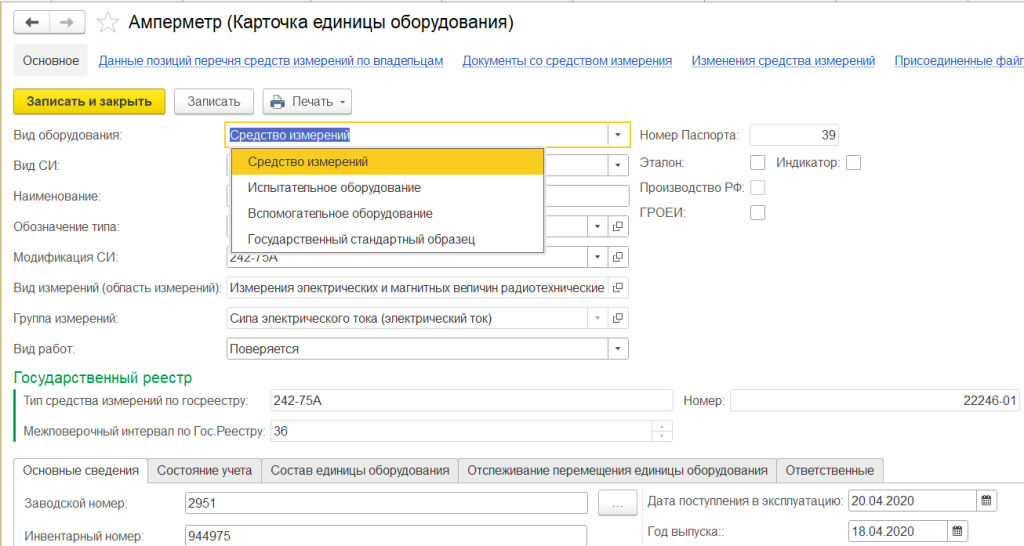Switch to the Состояние учета tab

pos(205,470)
